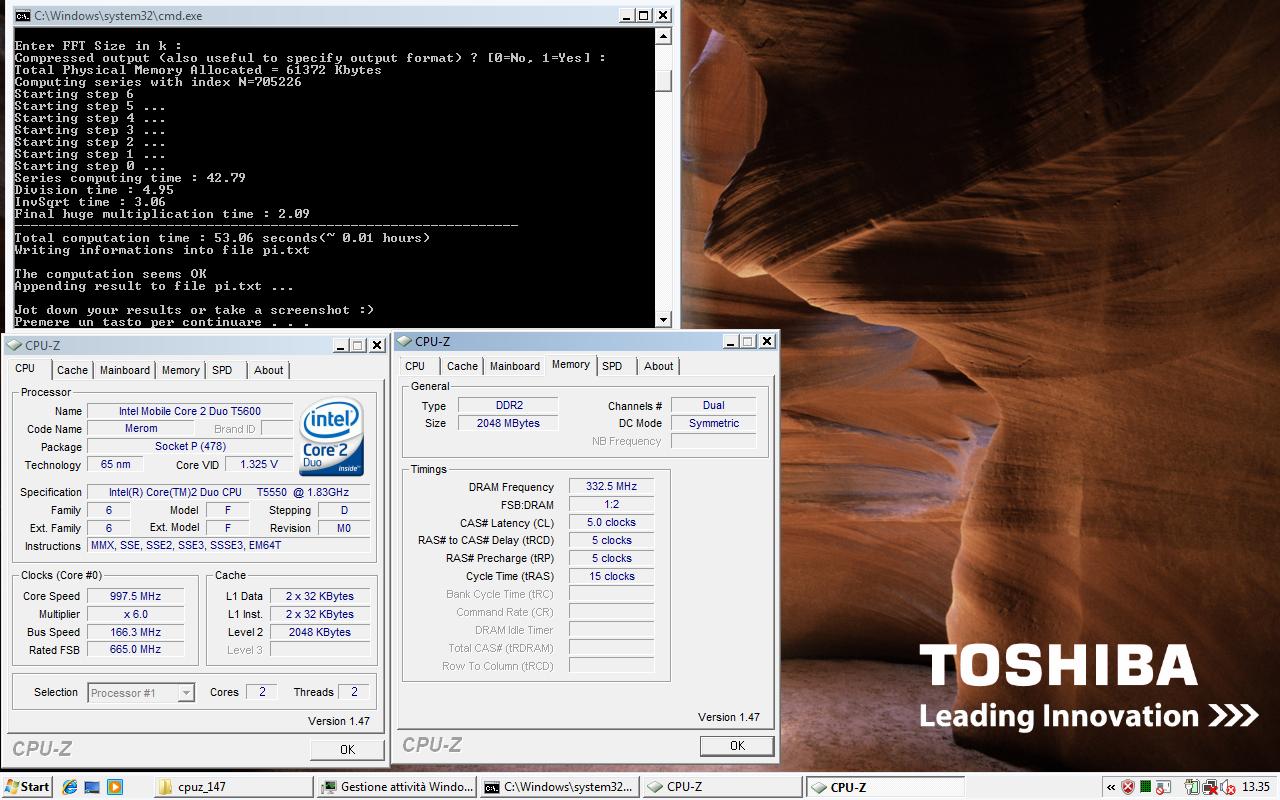
Task: Click the DRAM Frequency value '332.5 MHz'
Action: [611, 487]
